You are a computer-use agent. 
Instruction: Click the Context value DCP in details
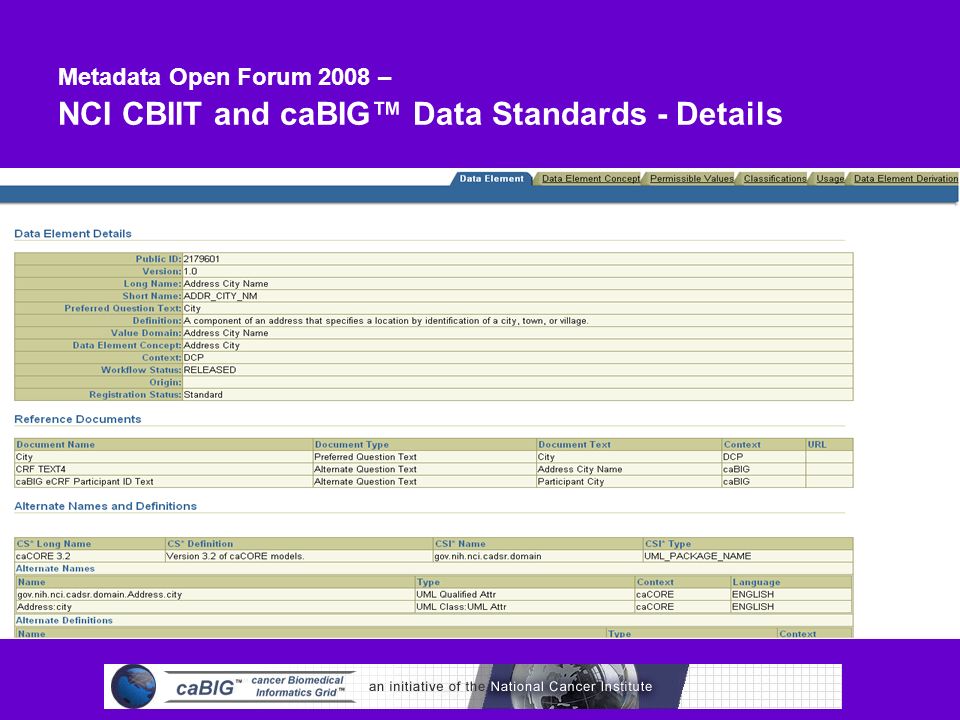193,358
